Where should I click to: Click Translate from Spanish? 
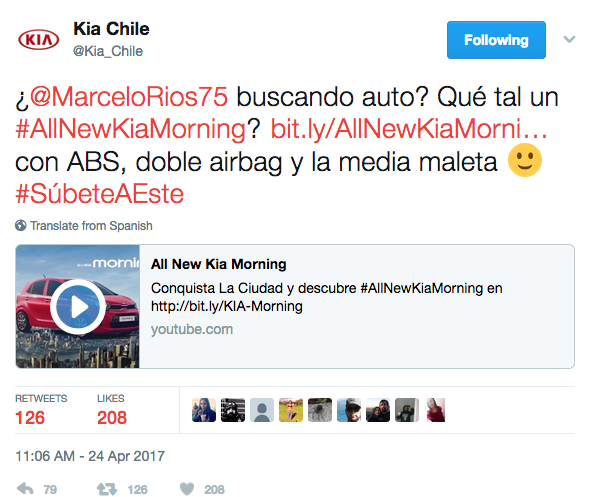tap(91, 225)
